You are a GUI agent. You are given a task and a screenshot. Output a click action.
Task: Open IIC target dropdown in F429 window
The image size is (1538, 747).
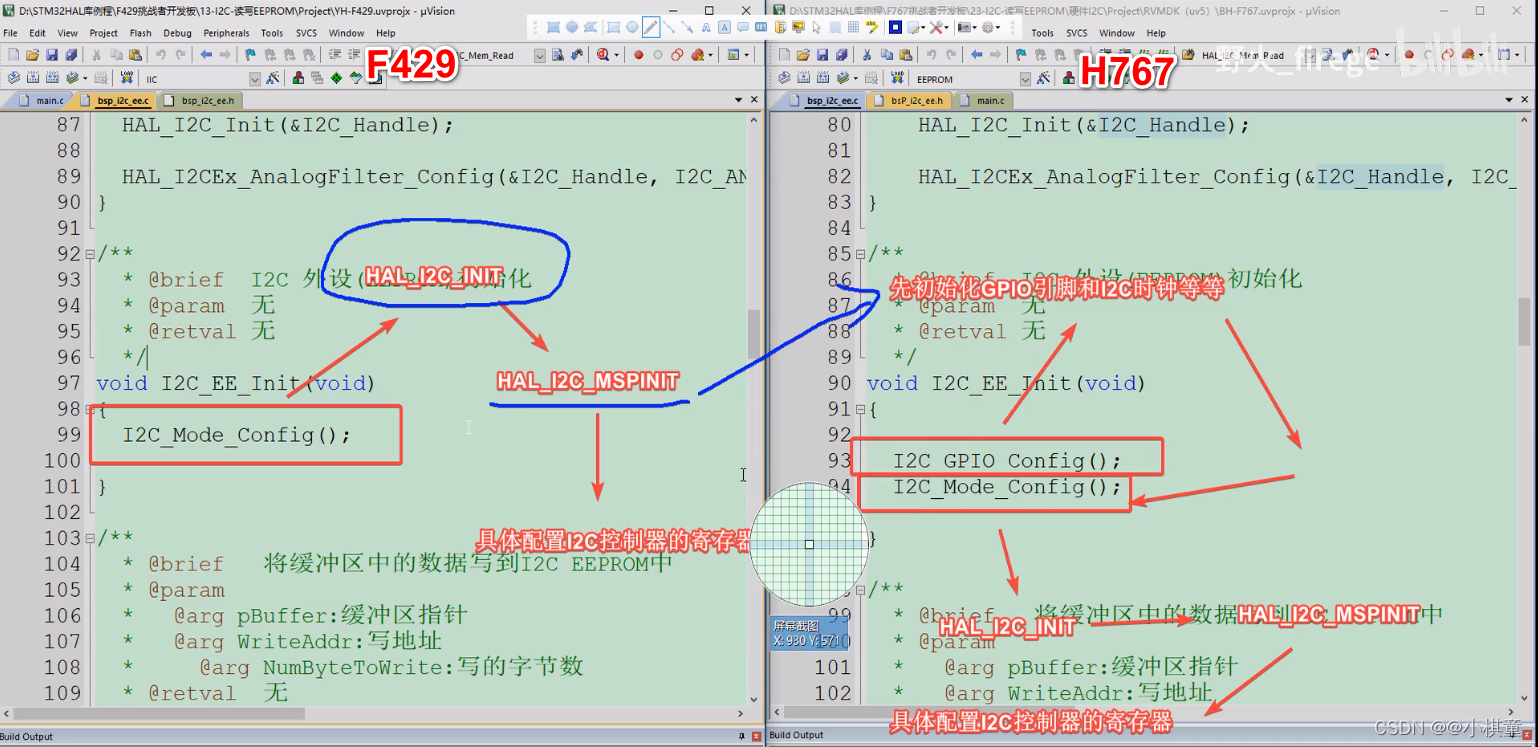coord(254,78)
